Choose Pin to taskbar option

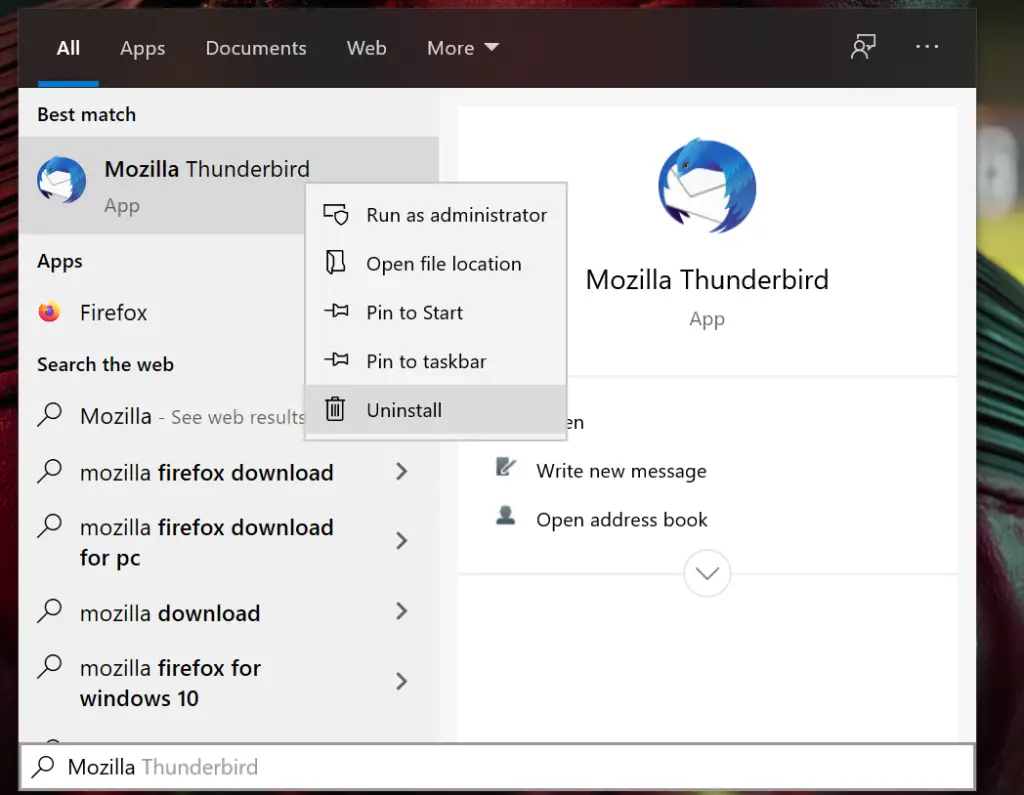point(436,361)
